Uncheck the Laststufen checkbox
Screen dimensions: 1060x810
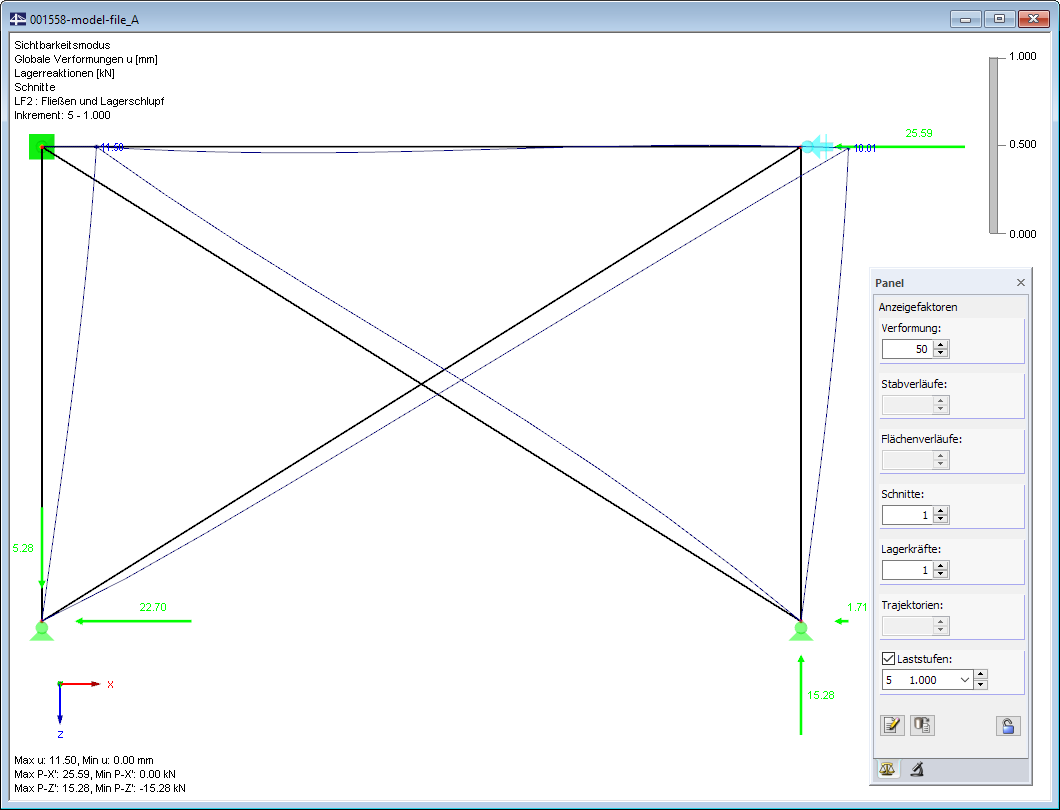(x=889, y=658)
